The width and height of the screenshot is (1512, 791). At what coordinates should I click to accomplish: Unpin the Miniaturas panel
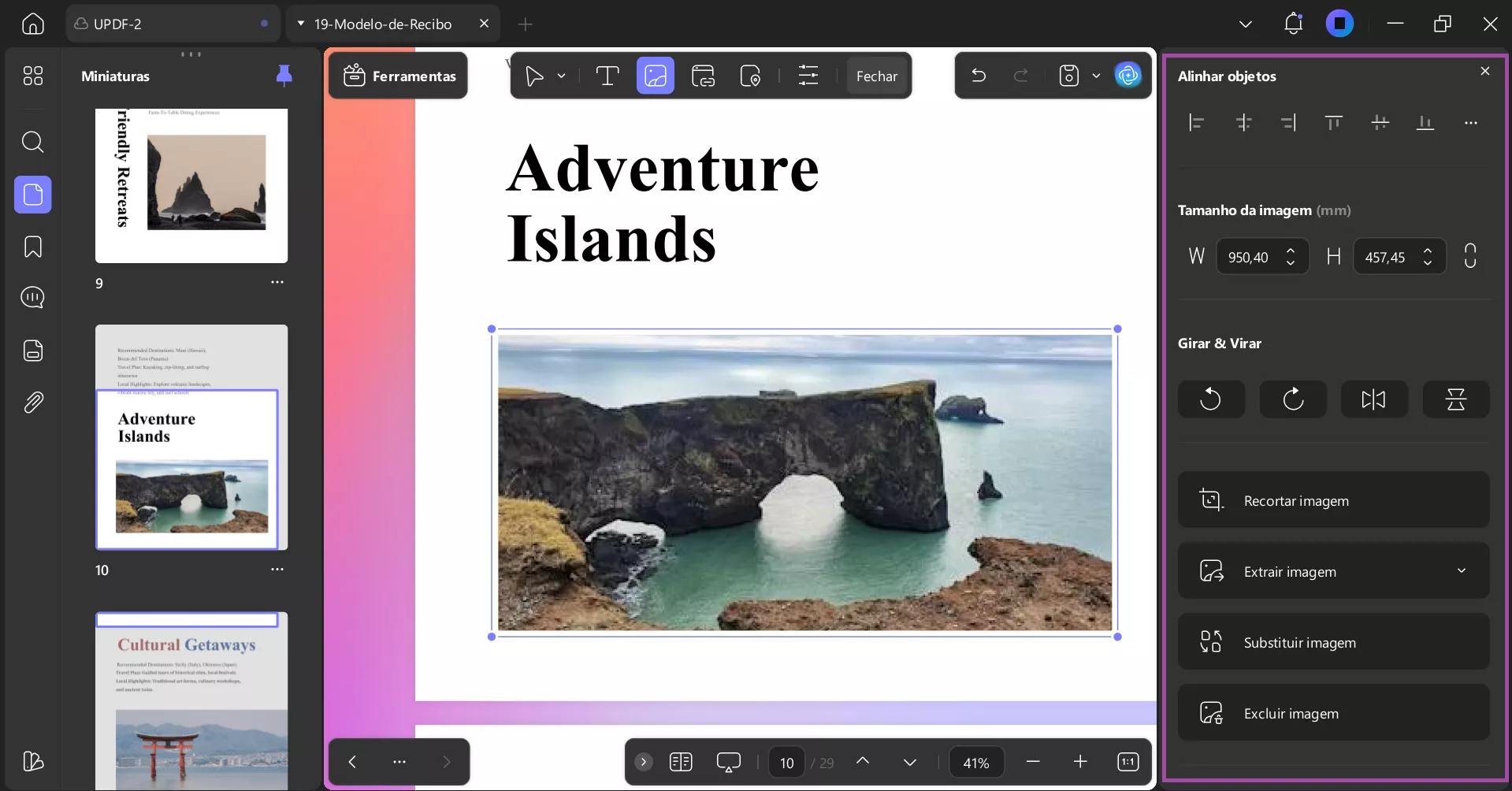(284, 76)
